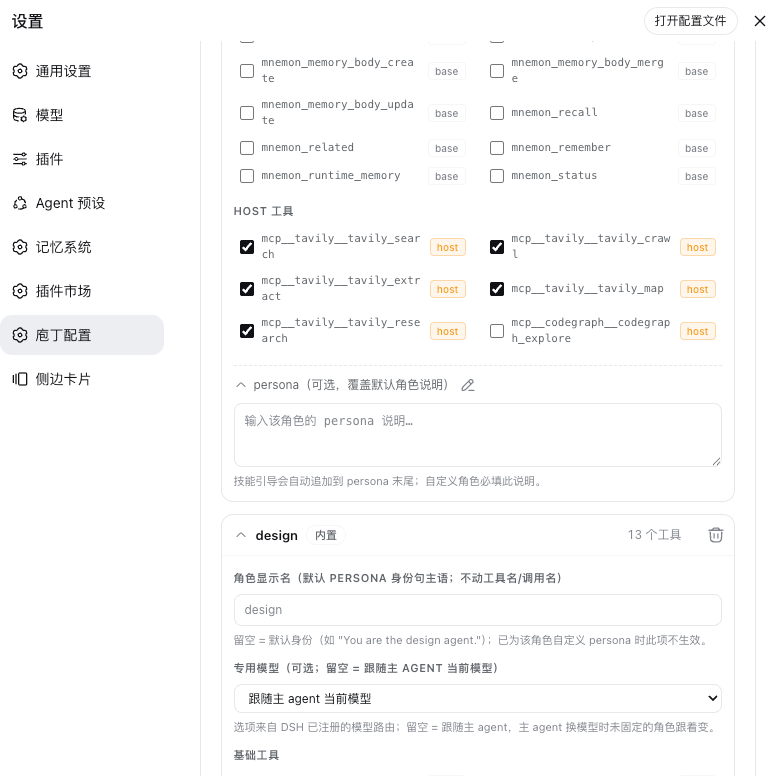The height and width of the screenshot is (776, 771).
Task: Enable mnemon_memory_body_update checkbox
Action: (x=247, y=113)
